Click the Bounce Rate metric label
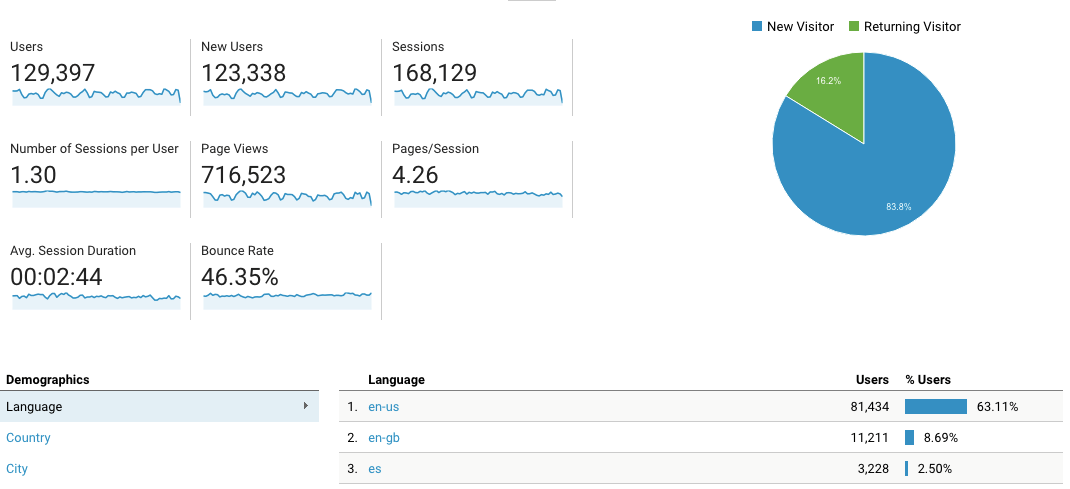Image resolution: width=1070 pixels, height=489 pixels. (237, 250)
